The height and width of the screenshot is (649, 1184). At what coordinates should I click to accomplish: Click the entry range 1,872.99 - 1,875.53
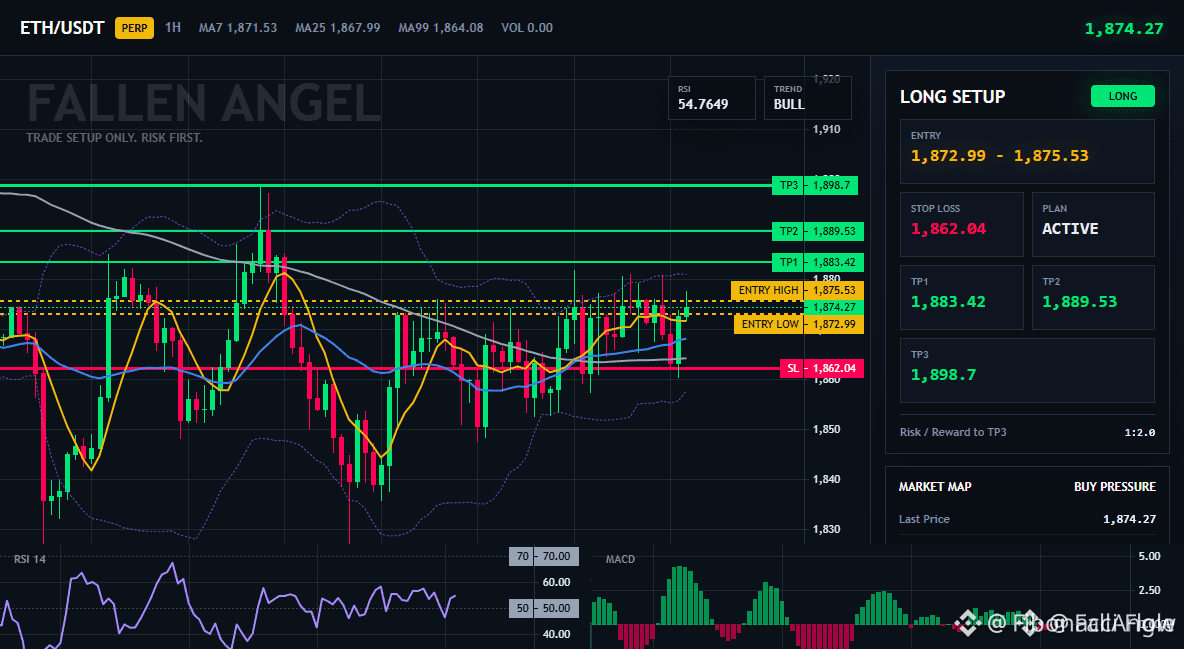click(x=1000, y=156)
